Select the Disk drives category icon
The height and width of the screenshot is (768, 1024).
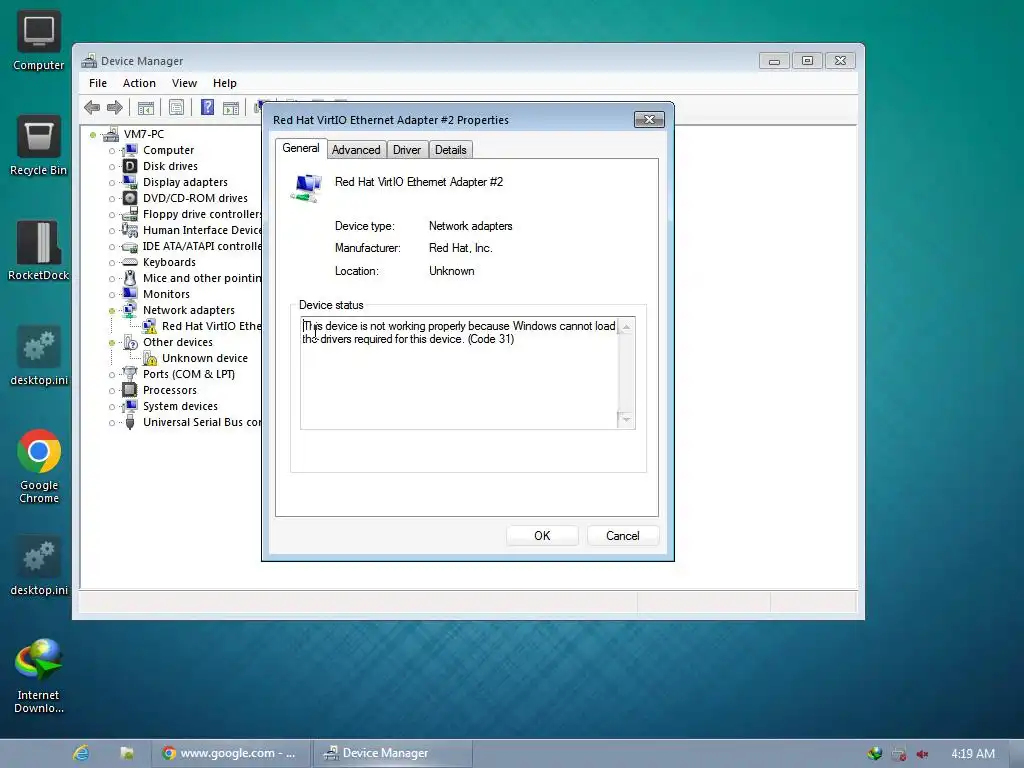130,166
